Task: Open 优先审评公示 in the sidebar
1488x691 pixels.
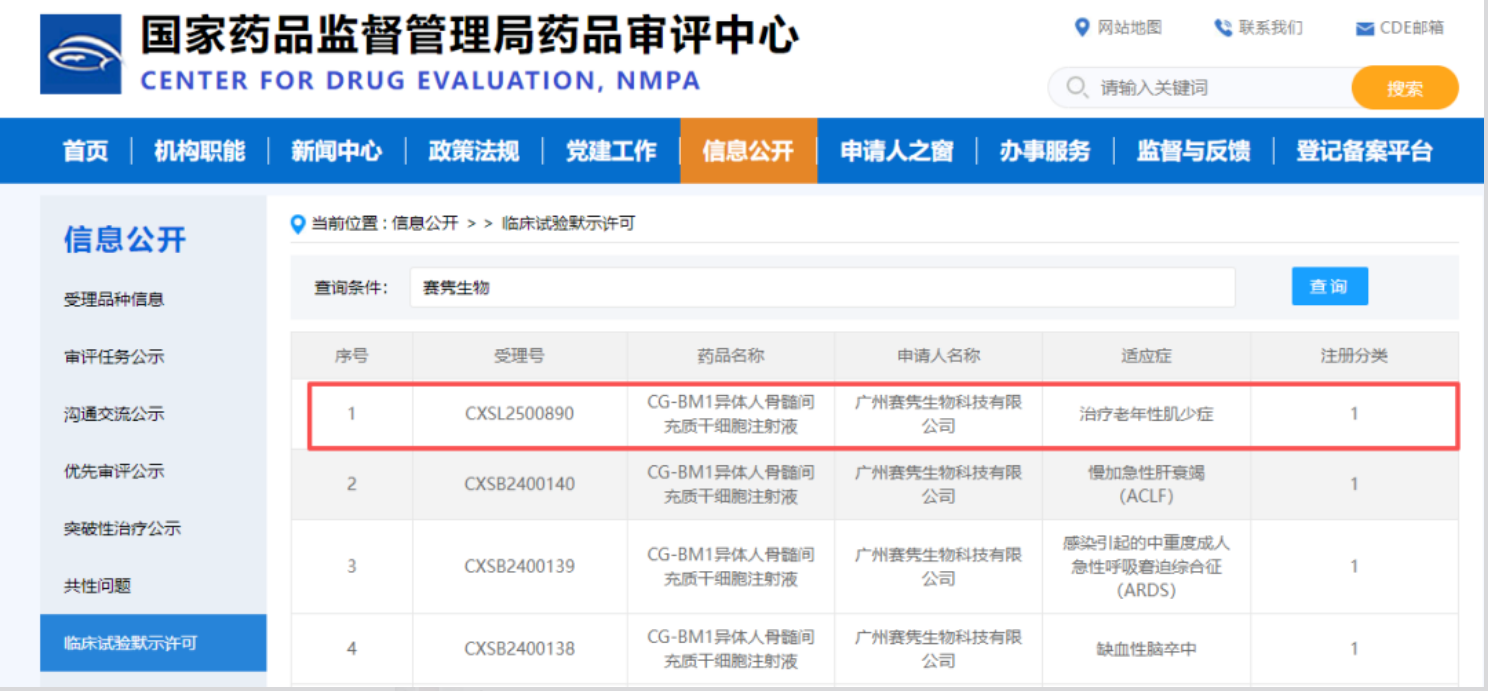Action: point(113,471)
